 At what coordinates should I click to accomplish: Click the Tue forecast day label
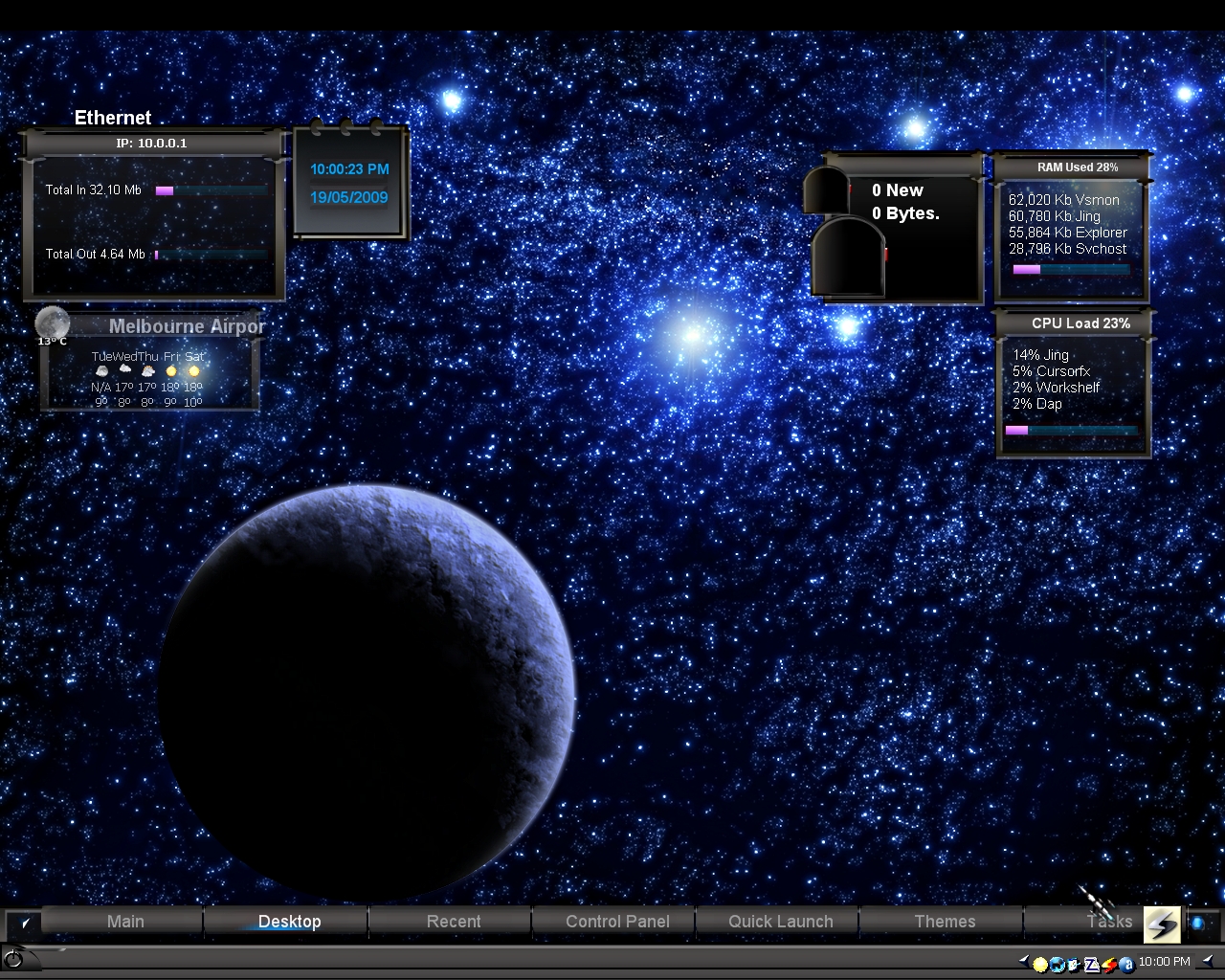coord(101,357)
